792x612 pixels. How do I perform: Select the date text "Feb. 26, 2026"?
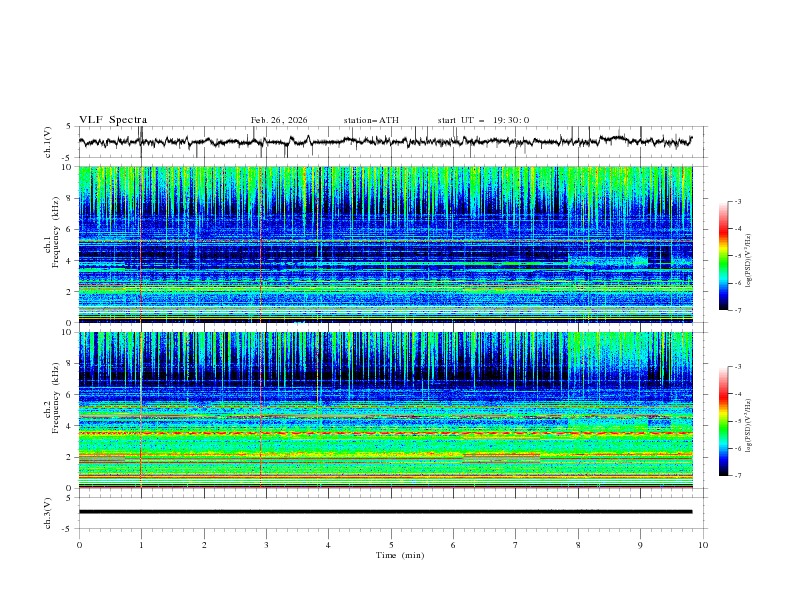279,120
